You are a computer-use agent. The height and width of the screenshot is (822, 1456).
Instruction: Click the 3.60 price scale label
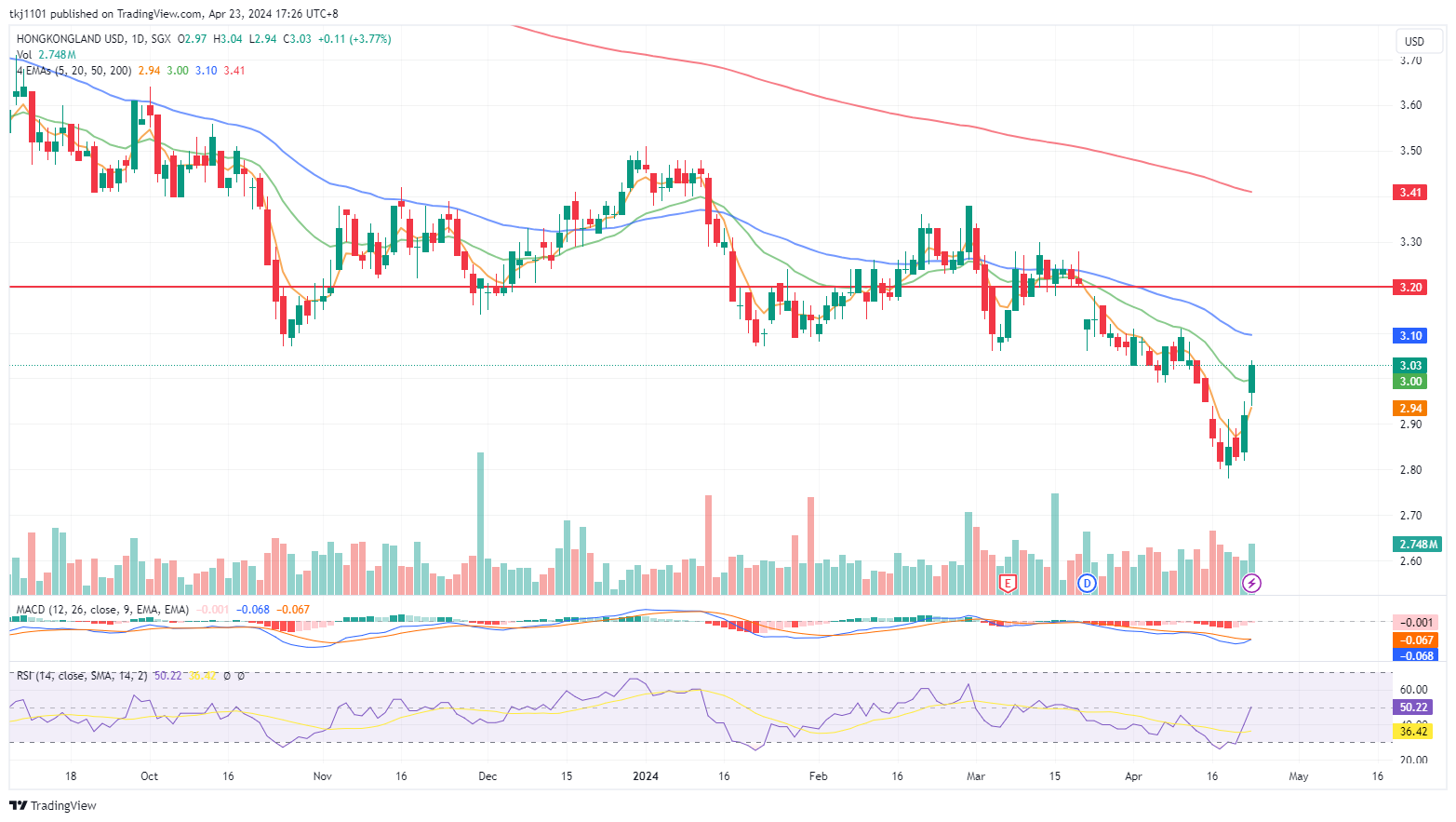point(1410,105)
